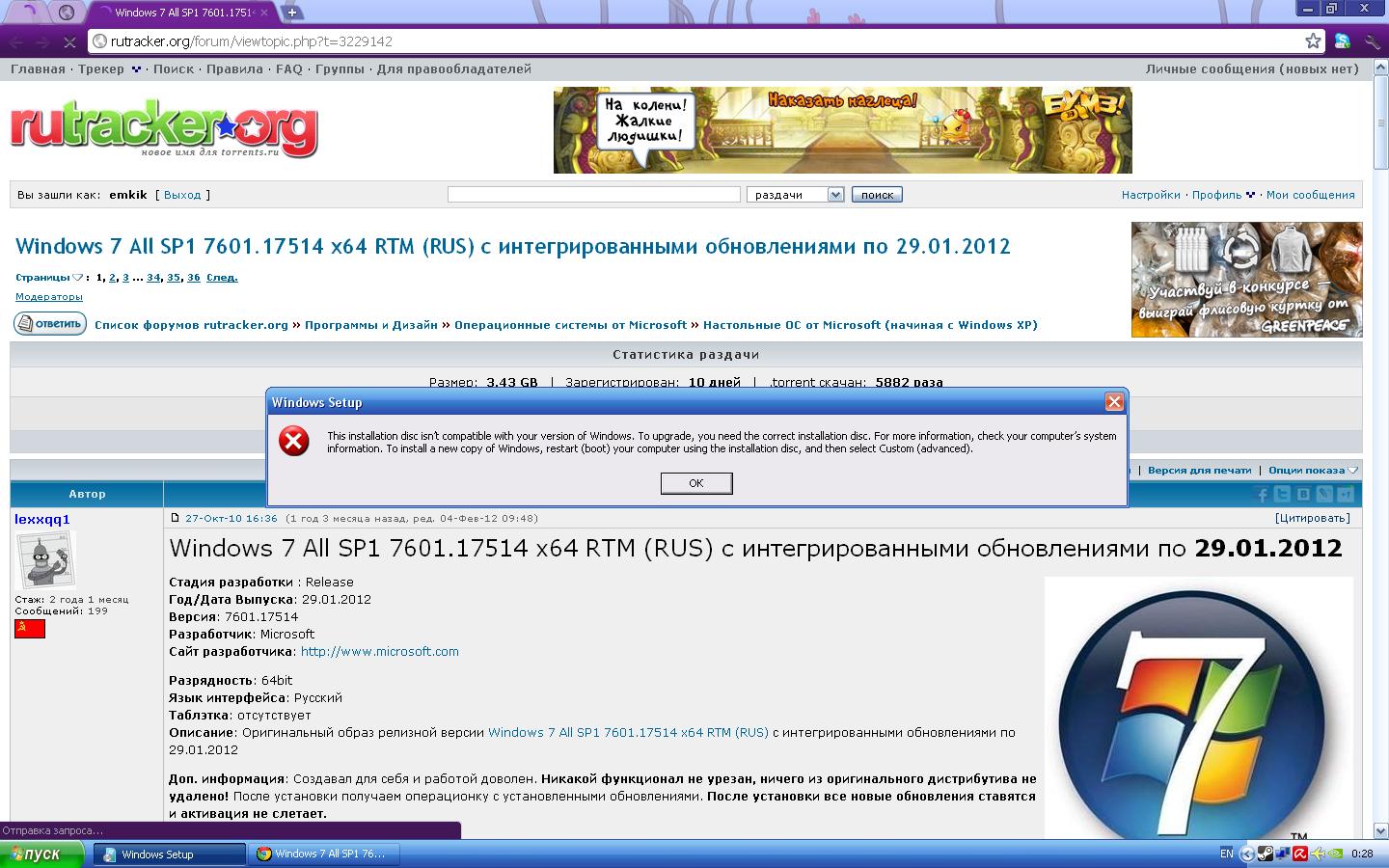Click the Программы и Дизайн breadcrumb
Image resolution: width=1389 pixels, height=868 pixels.
[x=371, y=325]
